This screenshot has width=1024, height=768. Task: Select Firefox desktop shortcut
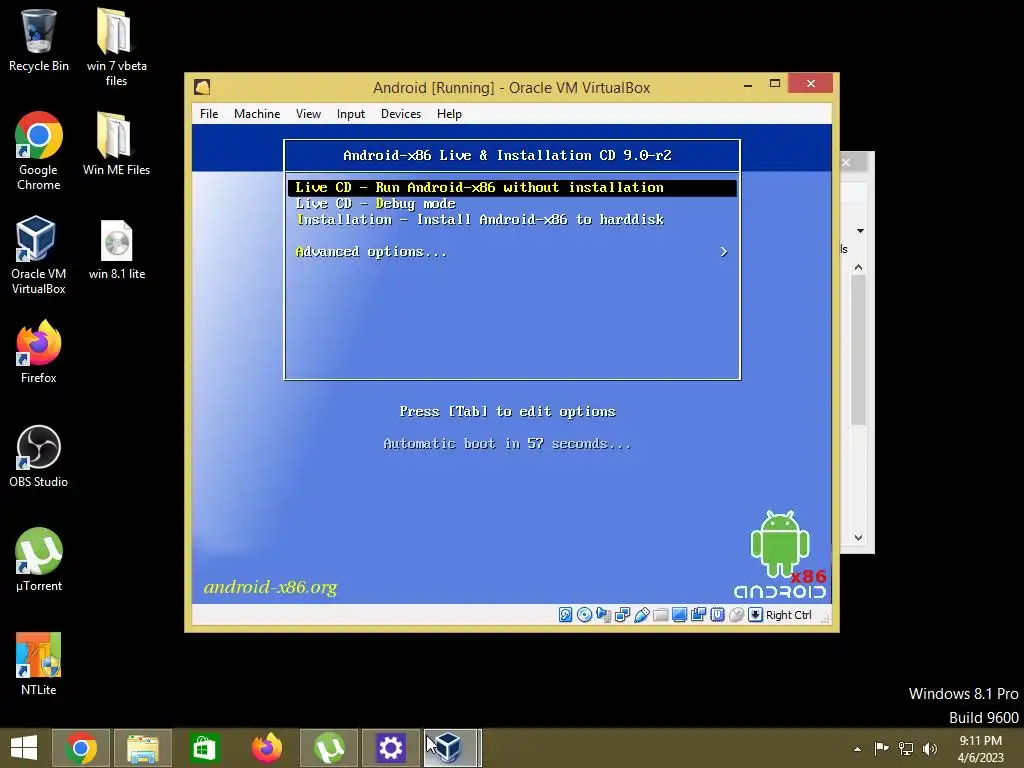[x=39, y=352]
